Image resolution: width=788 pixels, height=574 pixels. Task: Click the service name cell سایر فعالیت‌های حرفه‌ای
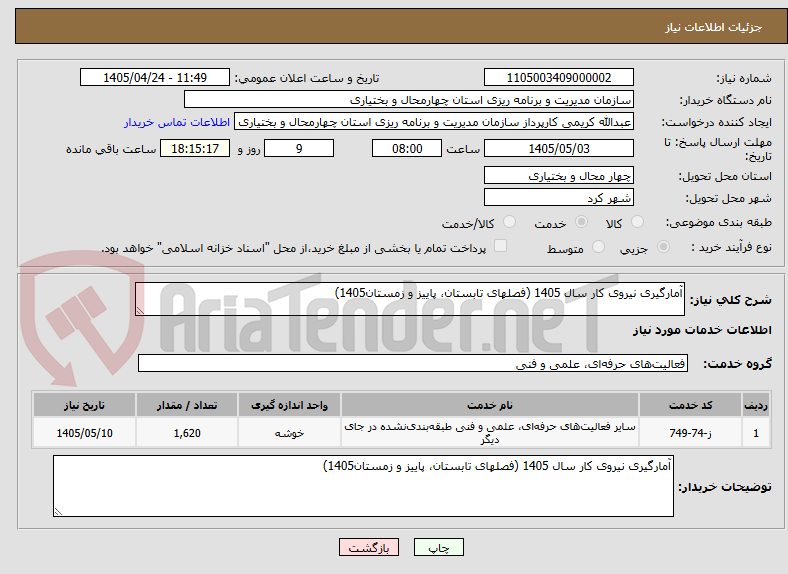click(490, 432)
